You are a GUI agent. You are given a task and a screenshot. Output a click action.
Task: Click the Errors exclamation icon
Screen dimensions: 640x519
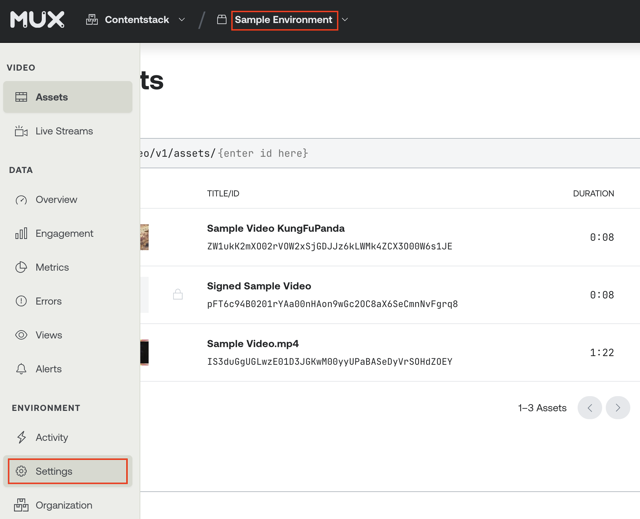[x=21, y=301]
